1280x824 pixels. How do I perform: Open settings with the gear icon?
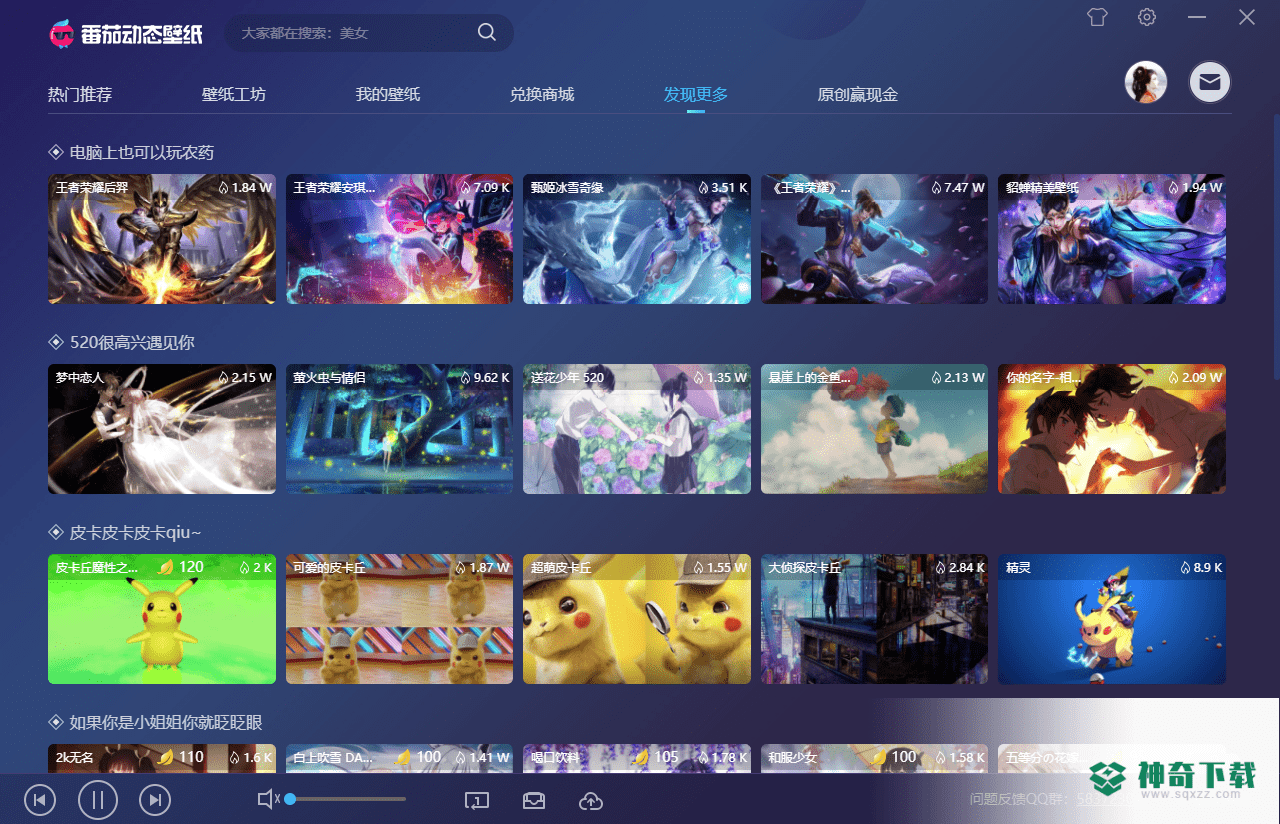coord(1147,17)
